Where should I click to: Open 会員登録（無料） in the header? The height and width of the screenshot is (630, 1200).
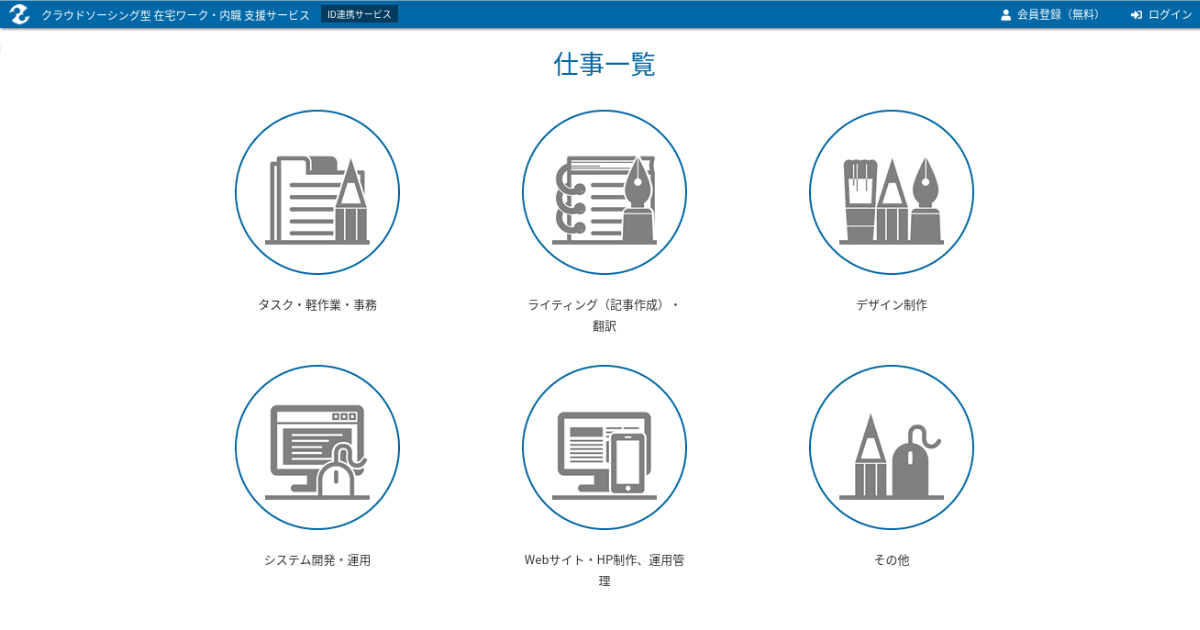tap(1049, 15)
